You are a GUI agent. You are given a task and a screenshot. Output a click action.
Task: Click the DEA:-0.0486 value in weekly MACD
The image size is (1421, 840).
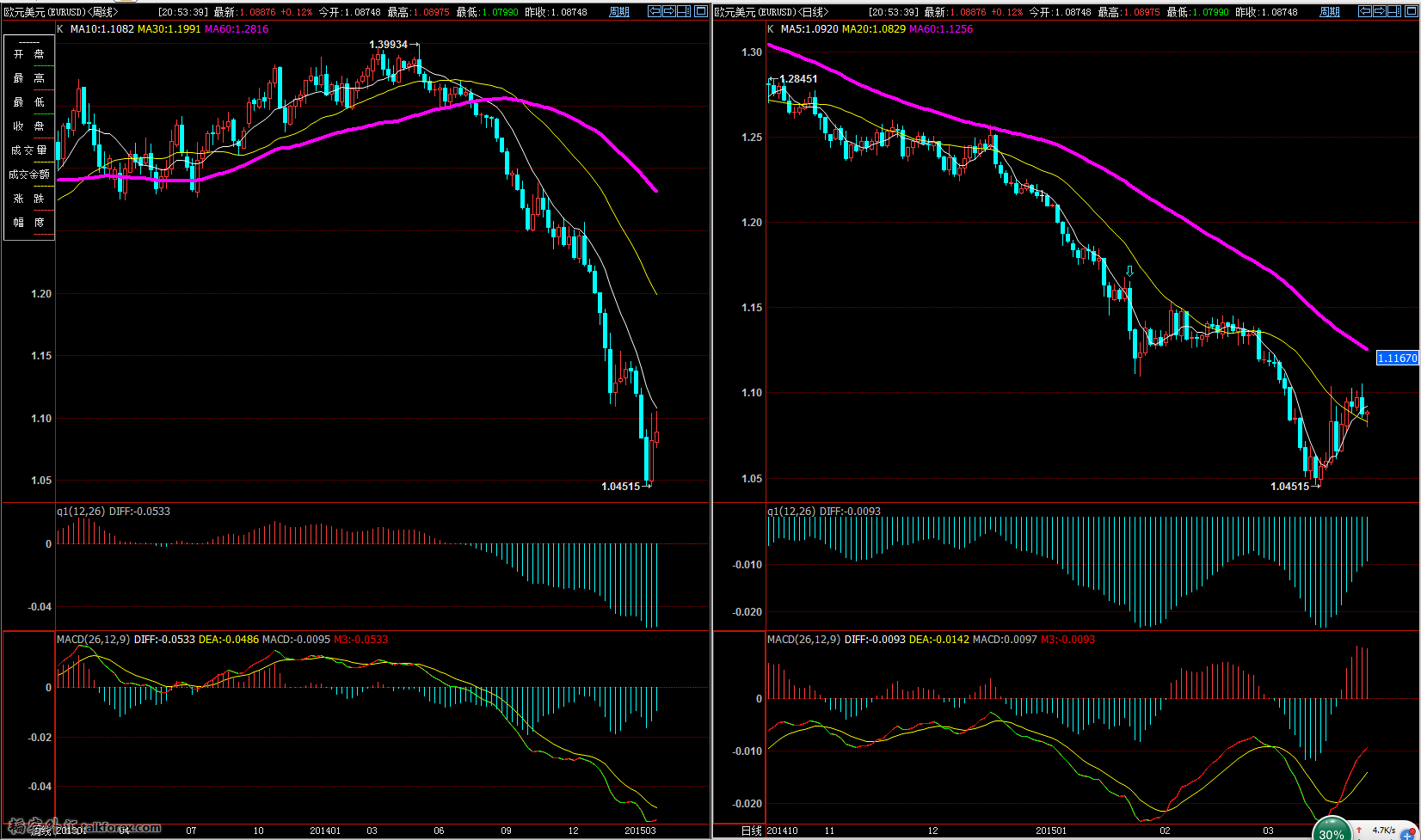229,639
